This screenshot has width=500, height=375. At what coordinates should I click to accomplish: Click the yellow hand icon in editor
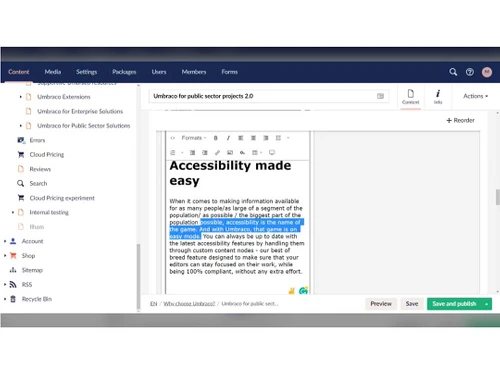[x=292, y=291]
